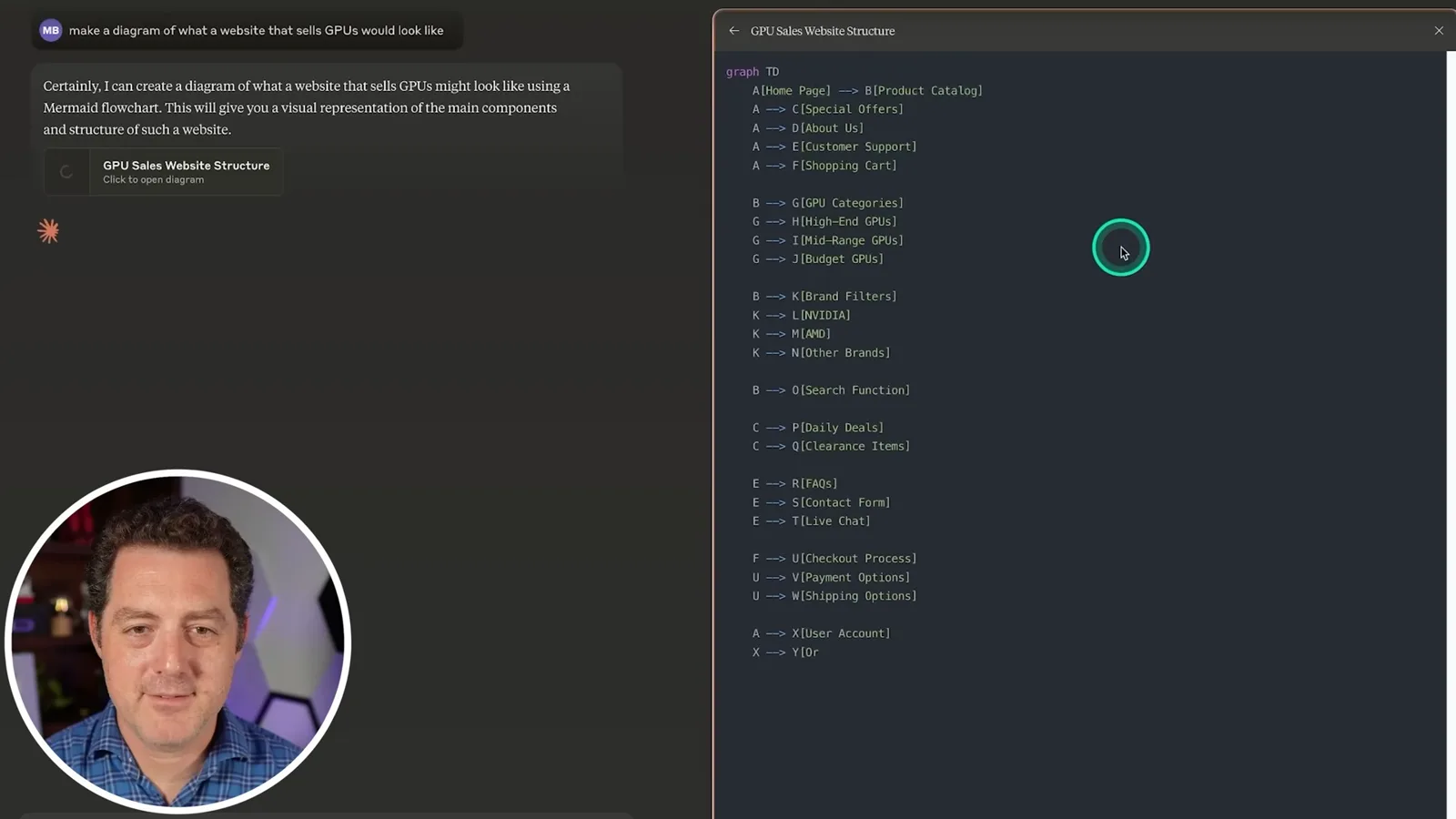The height and width of the screenshot is (819, 1456).
Task: Click the 'H[High-End GPUs]' code line
Action: click(824, 221)
